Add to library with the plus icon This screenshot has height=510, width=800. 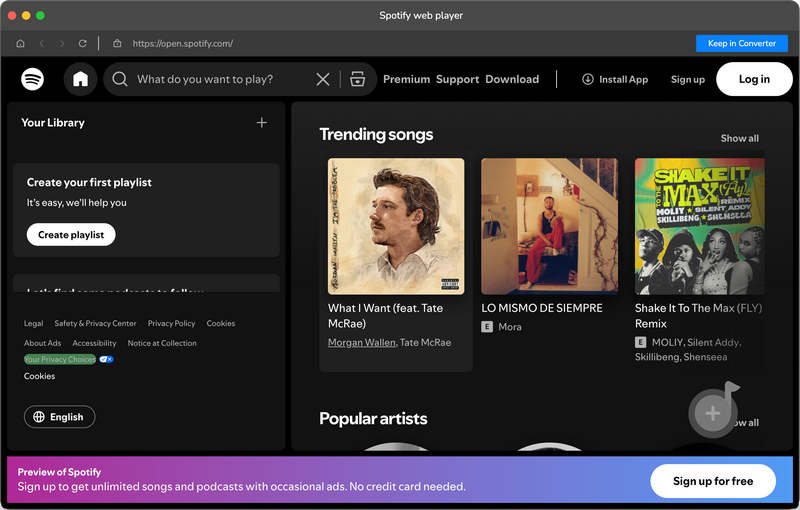pyautogui.click(x=262, y=122)
